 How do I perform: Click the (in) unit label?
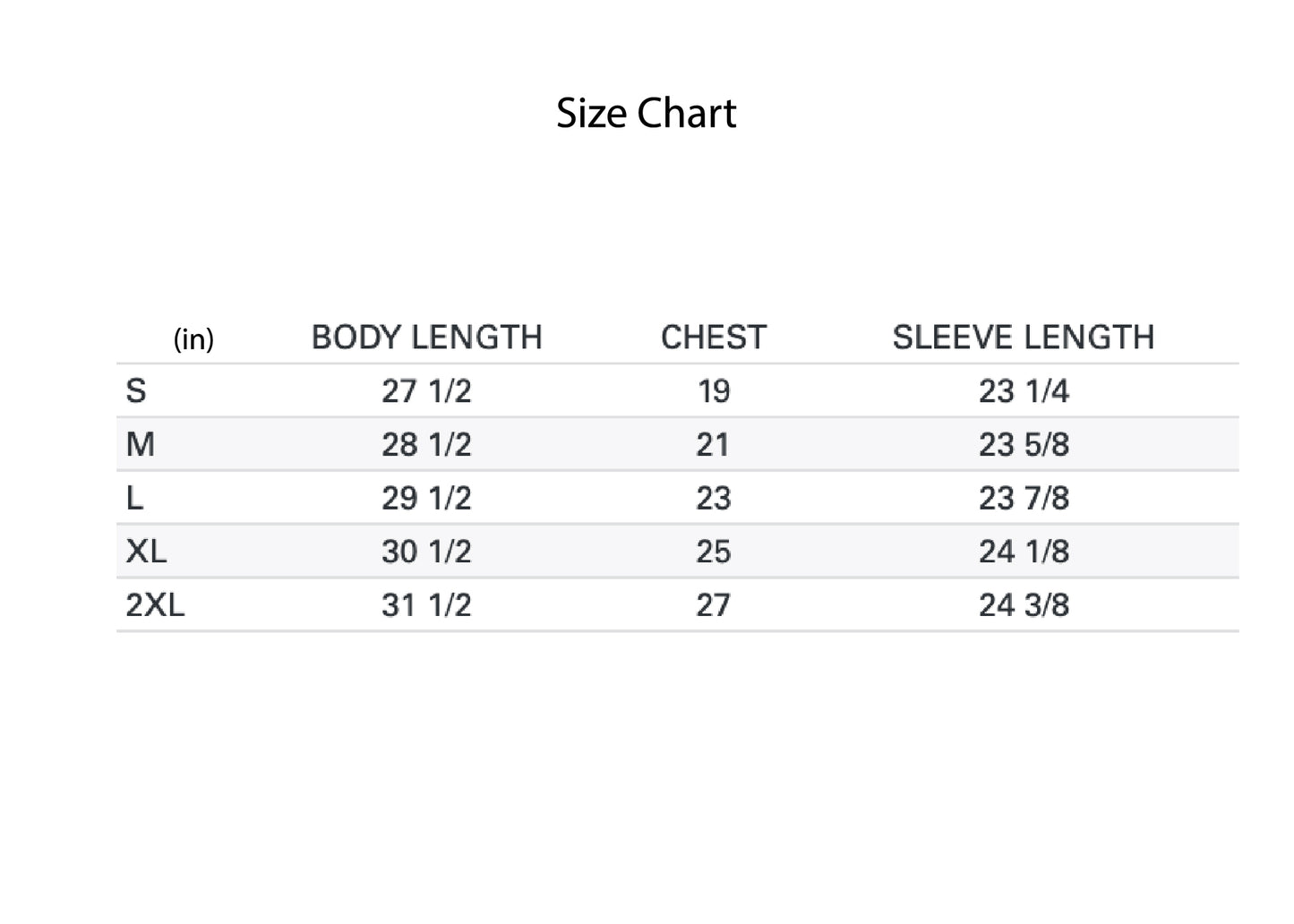(193, 339)
